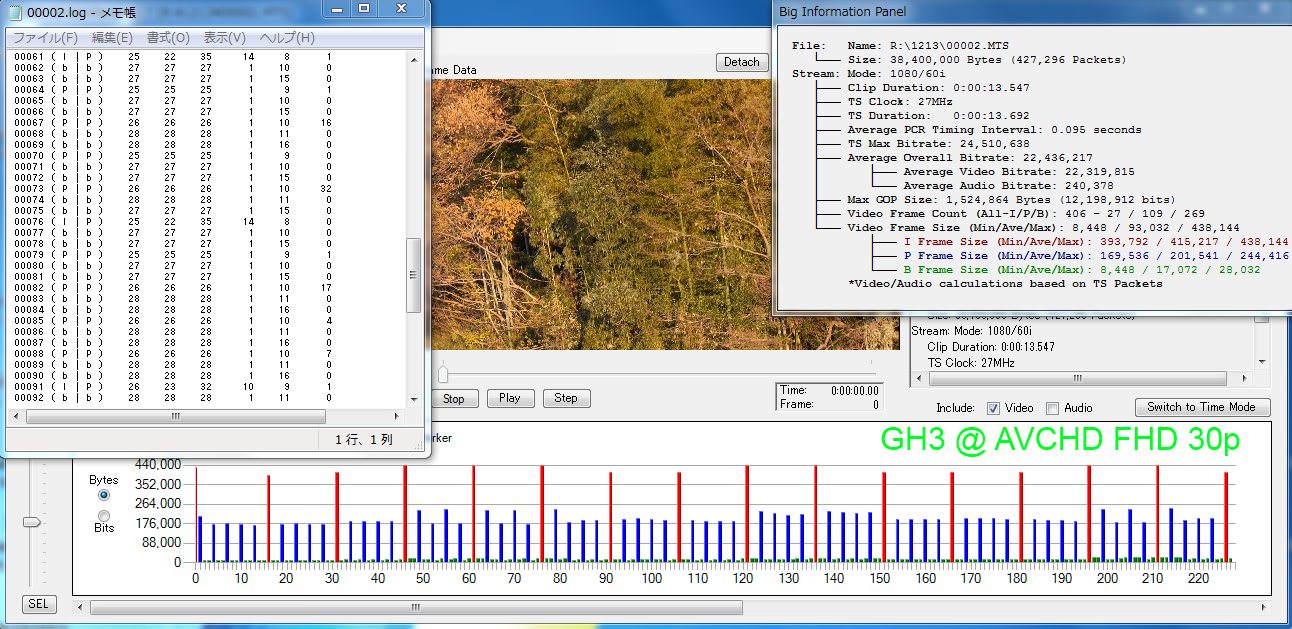The image size is (1292, 629).
Task: Click the Notepad icon in the title bar
Action: coord(12,11)
